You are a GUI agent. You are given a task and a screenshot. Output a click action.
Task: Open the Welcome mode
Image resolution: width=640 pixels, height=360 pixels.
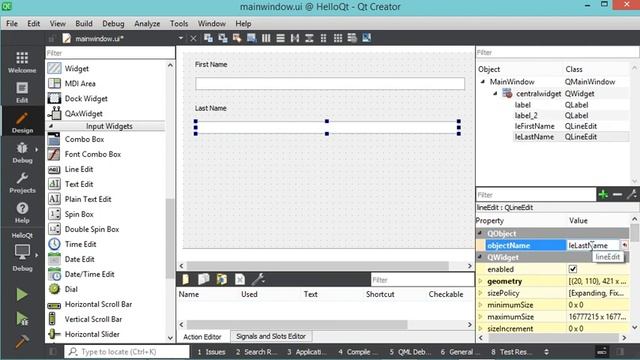point(22,62)
